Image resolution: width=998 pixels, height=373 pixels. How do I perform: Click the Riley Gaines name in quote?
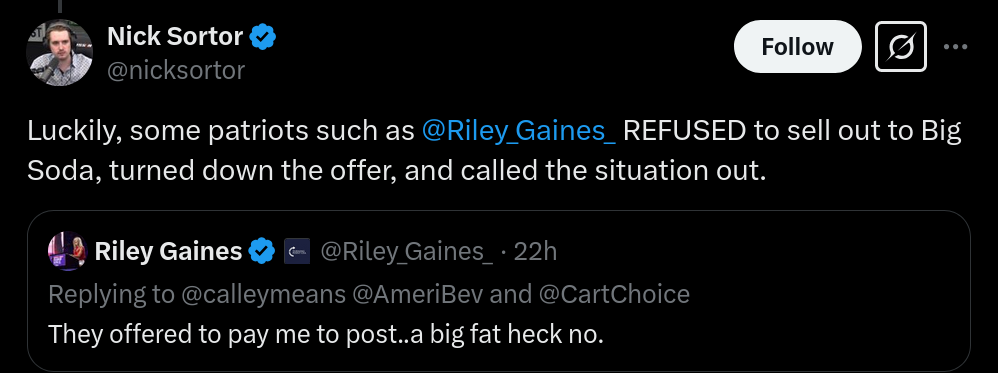click(x=168, y=251)
